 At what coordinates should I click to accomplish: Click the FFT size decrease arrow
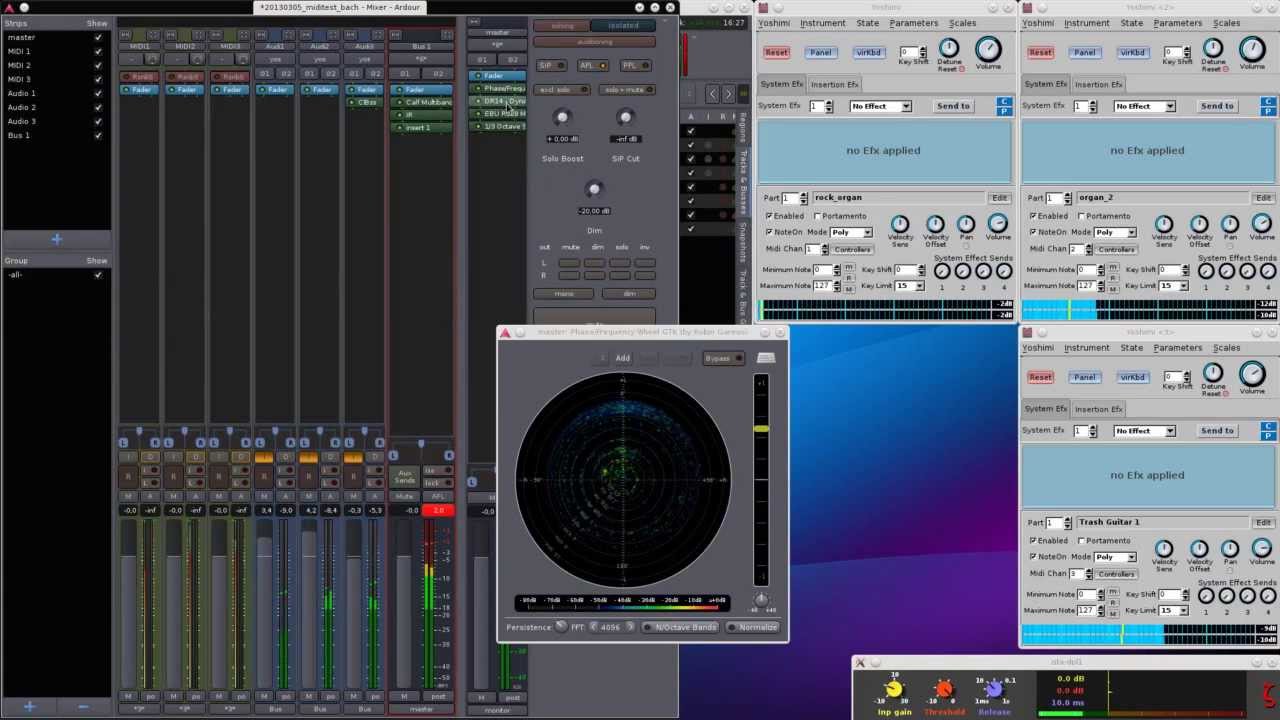coord(593,627)
